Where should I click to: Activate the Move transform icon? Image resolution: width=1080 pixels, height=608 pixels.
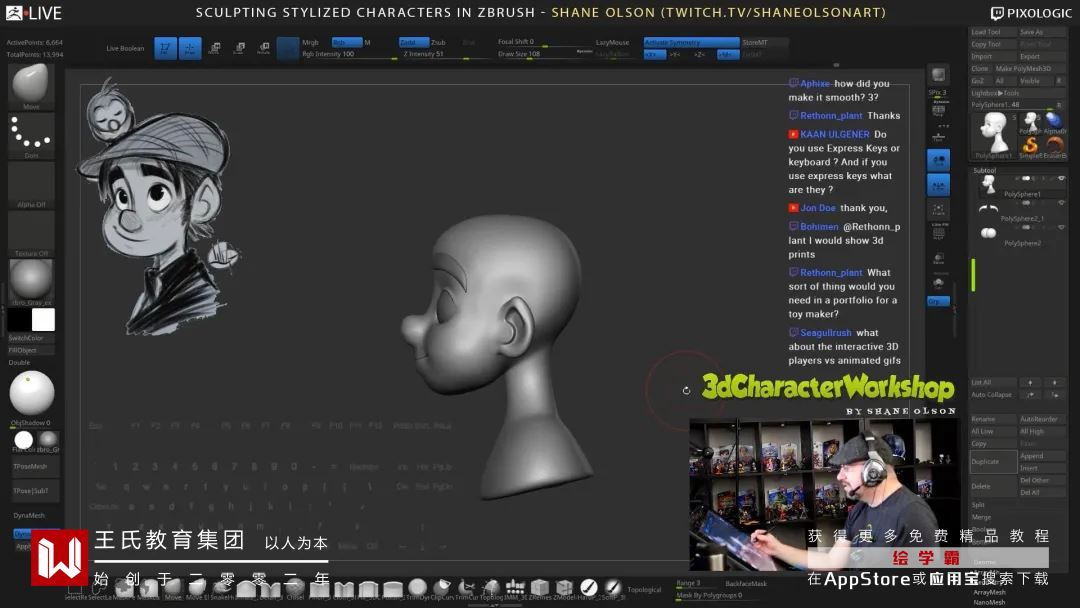(215, 48)
